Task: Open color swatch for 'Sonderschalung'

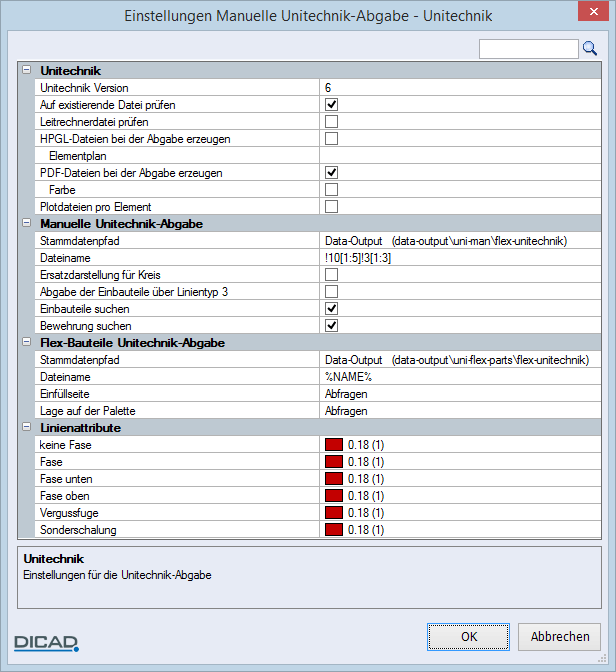Action: click(x=334, y=530)
